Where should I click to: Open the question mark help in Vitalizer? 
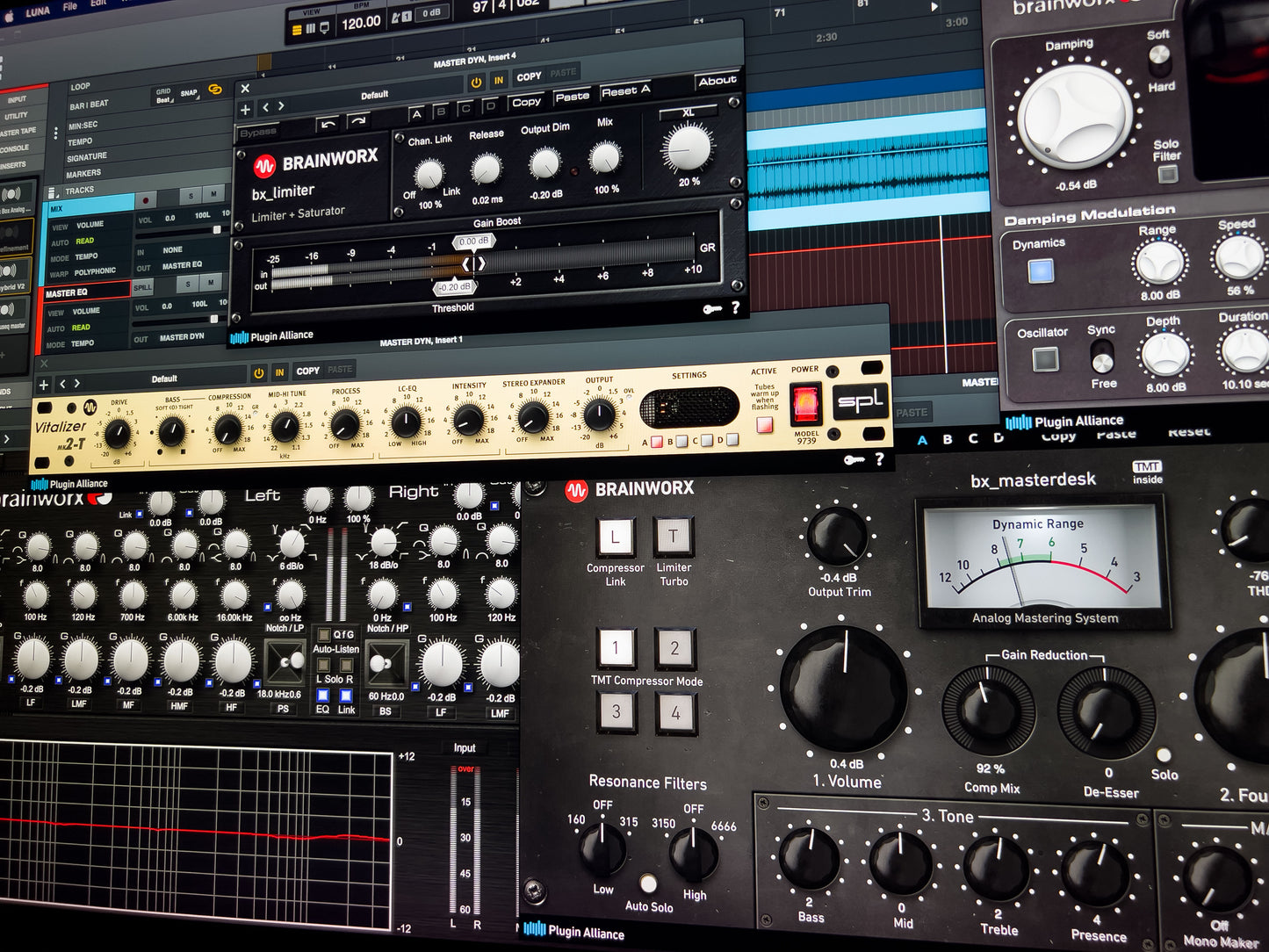879,458
